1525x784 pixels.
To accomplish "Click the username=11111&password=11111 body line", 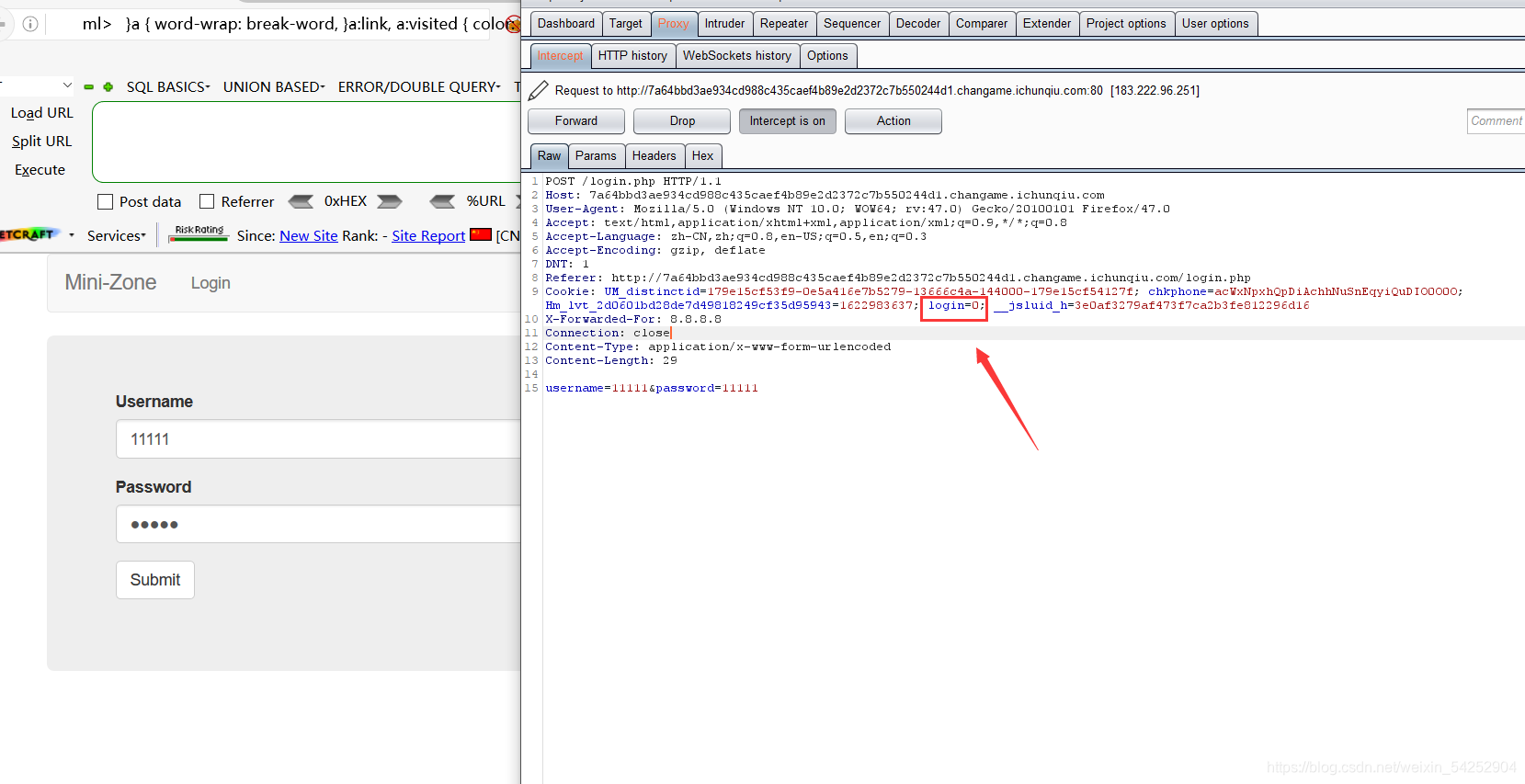I will click(652, 389).
